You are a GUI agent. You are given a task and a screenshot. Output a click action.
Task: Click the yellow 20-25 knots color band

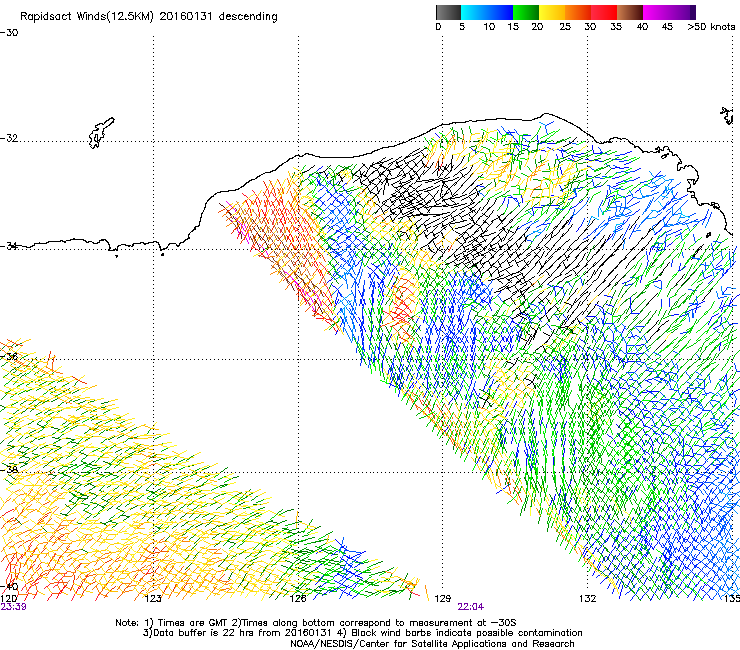click(552, 12)
